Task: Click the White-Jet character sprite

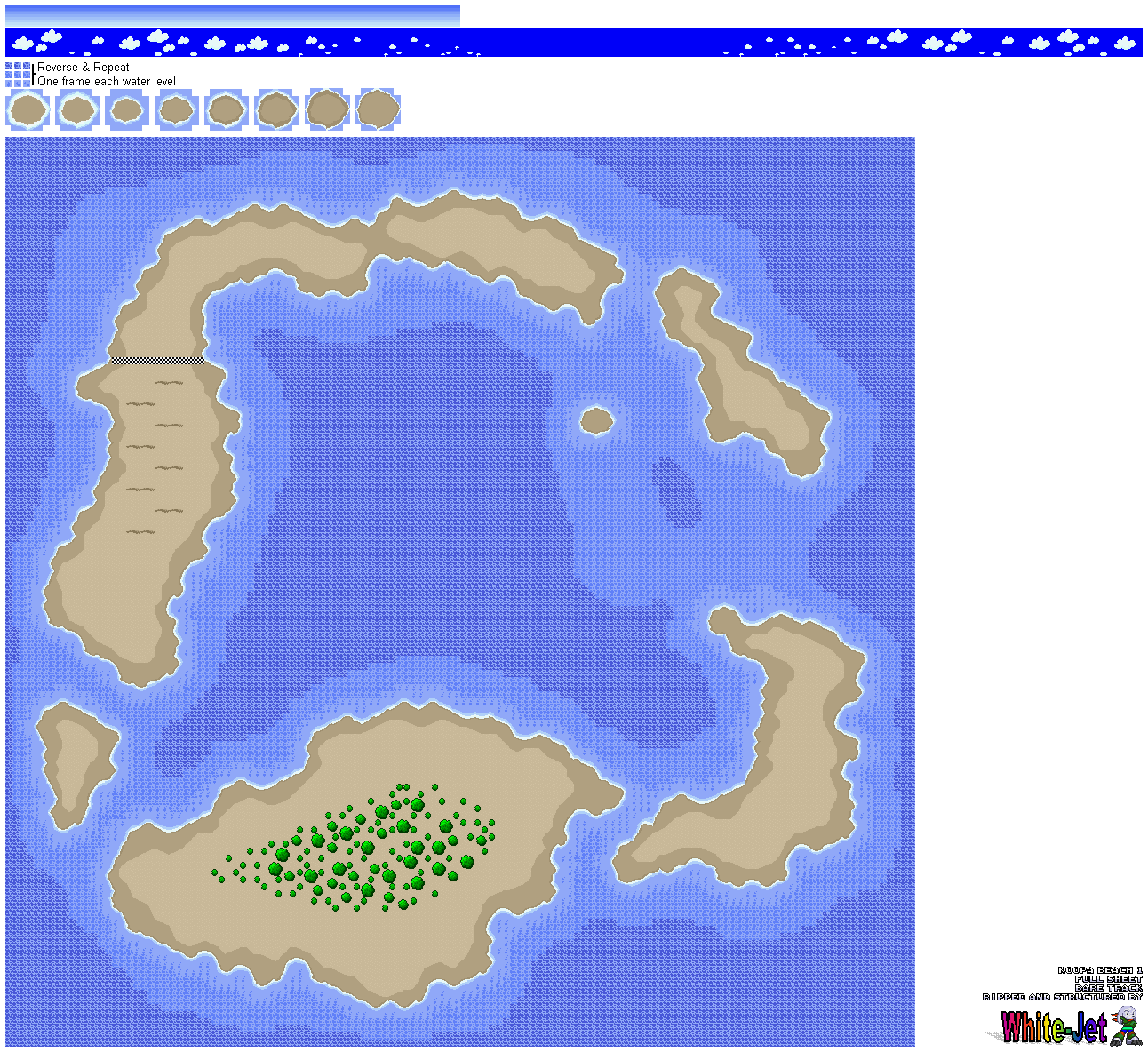Action: click(x=1126, y=1026)
